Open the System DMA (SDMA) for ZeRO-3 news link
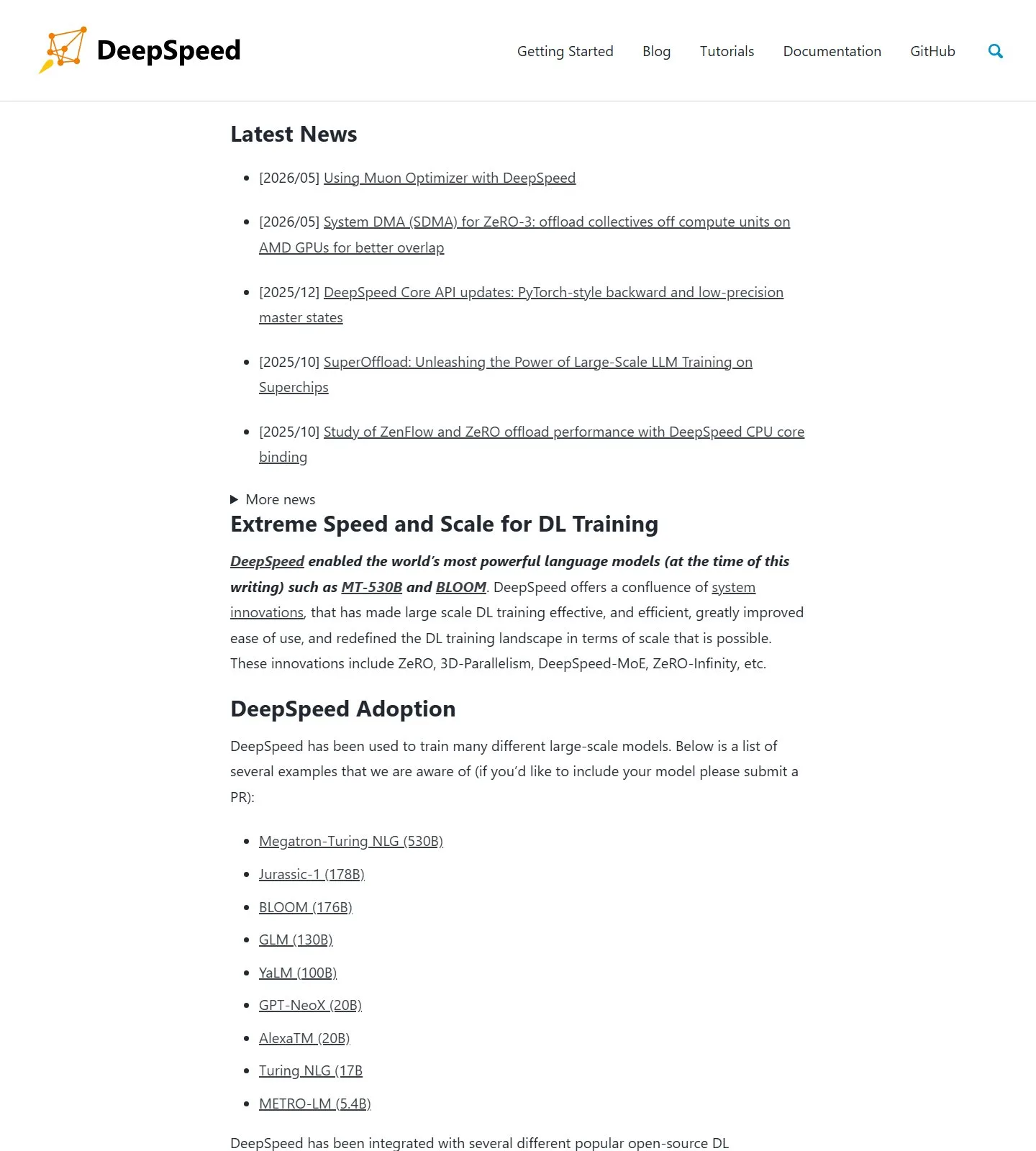Image resolution: width=1036 pixels, height=1151 pixels. pyautogui.click(x=524, y=235)
